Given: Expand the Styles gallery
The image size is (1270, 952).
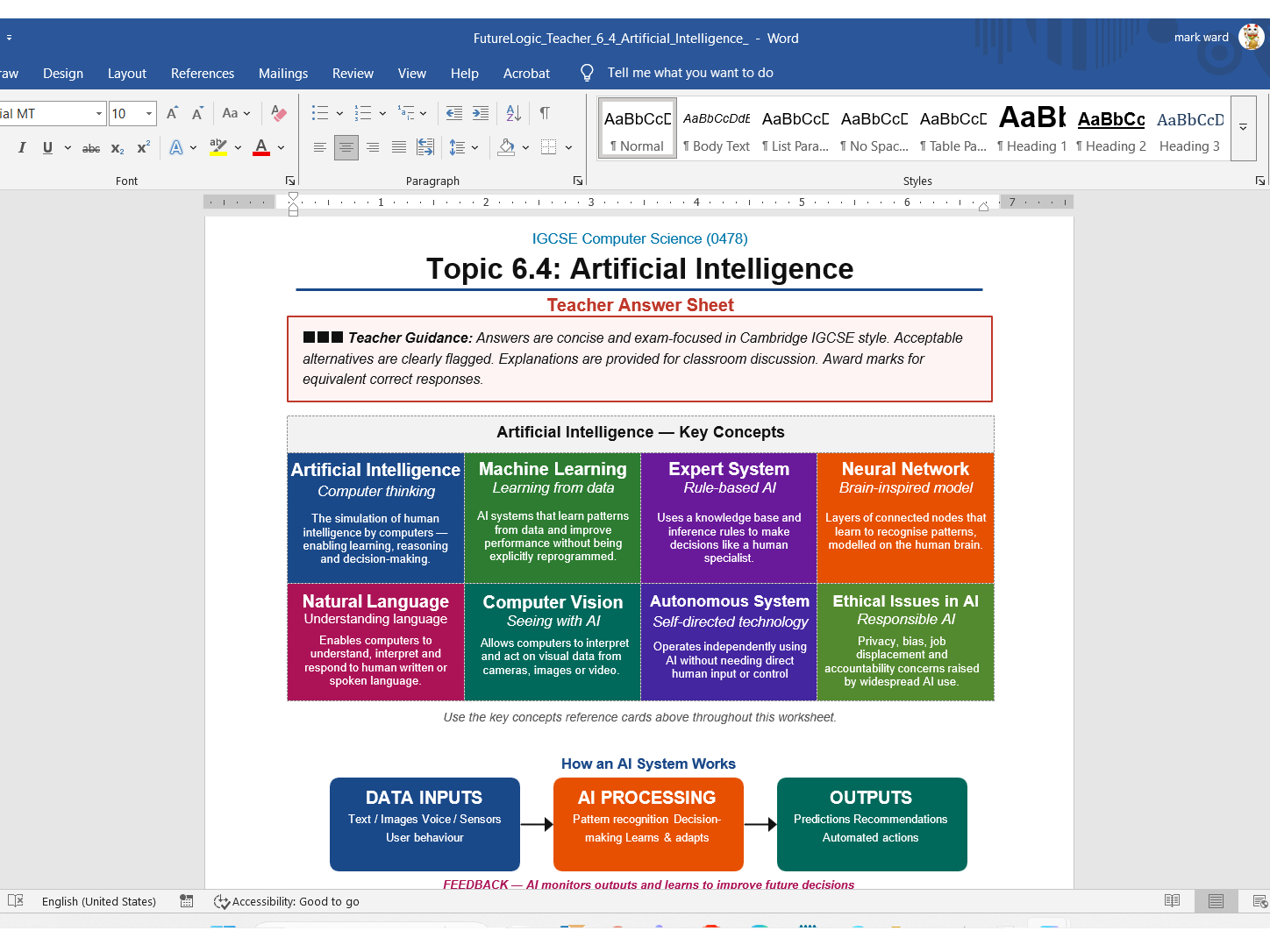Looking at the screenshot, I should (1243, 128).
